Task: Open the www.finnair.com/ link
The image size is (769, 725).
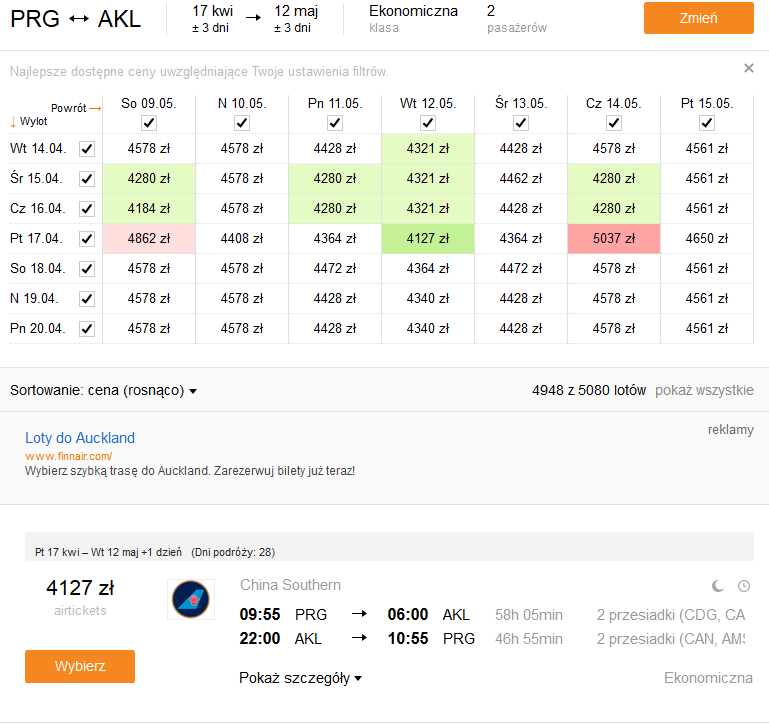Action: (69, 456)
